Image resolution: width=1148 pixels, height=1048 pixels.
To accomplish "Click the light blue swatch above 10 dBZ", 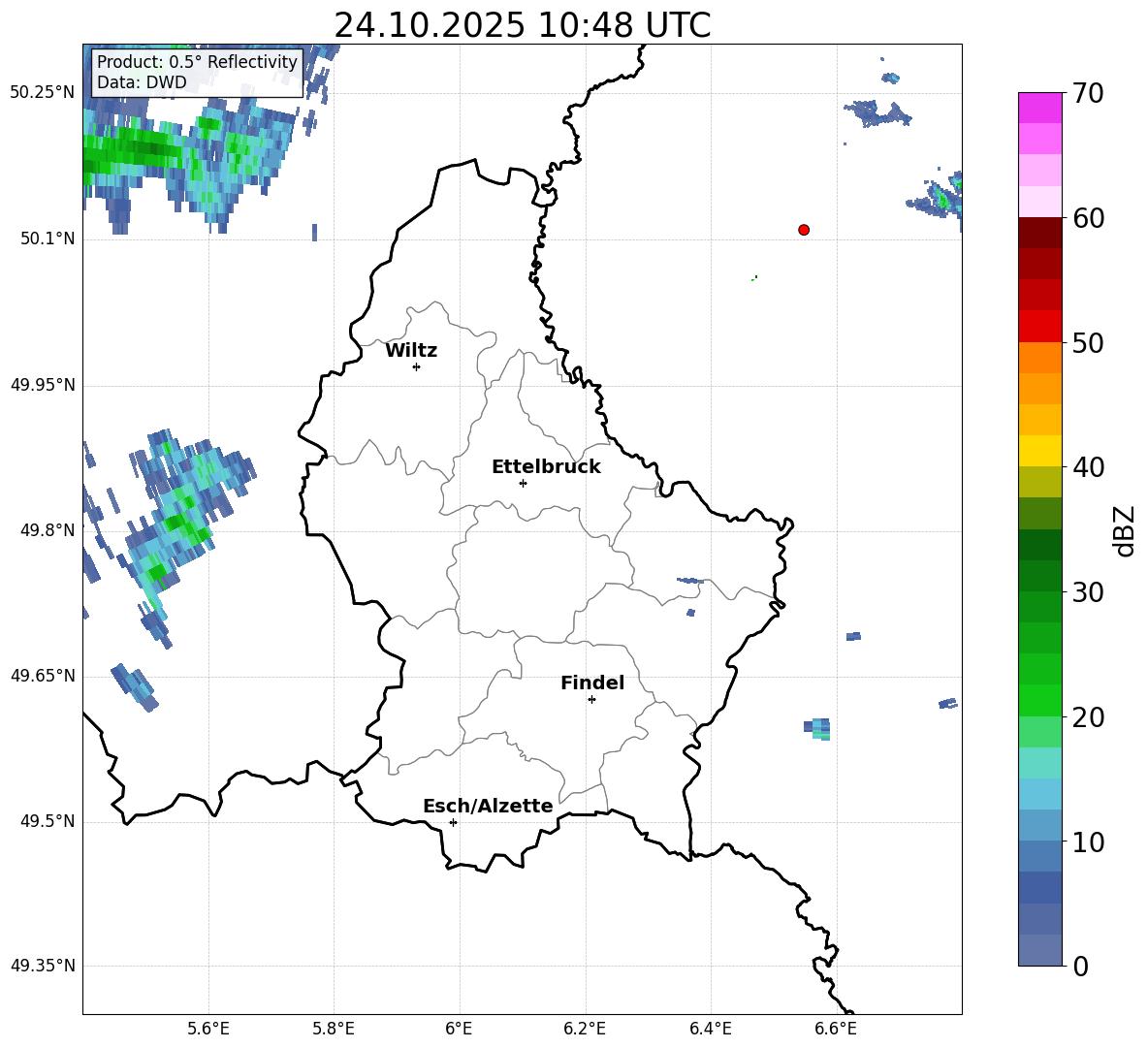I will 1039,825.
